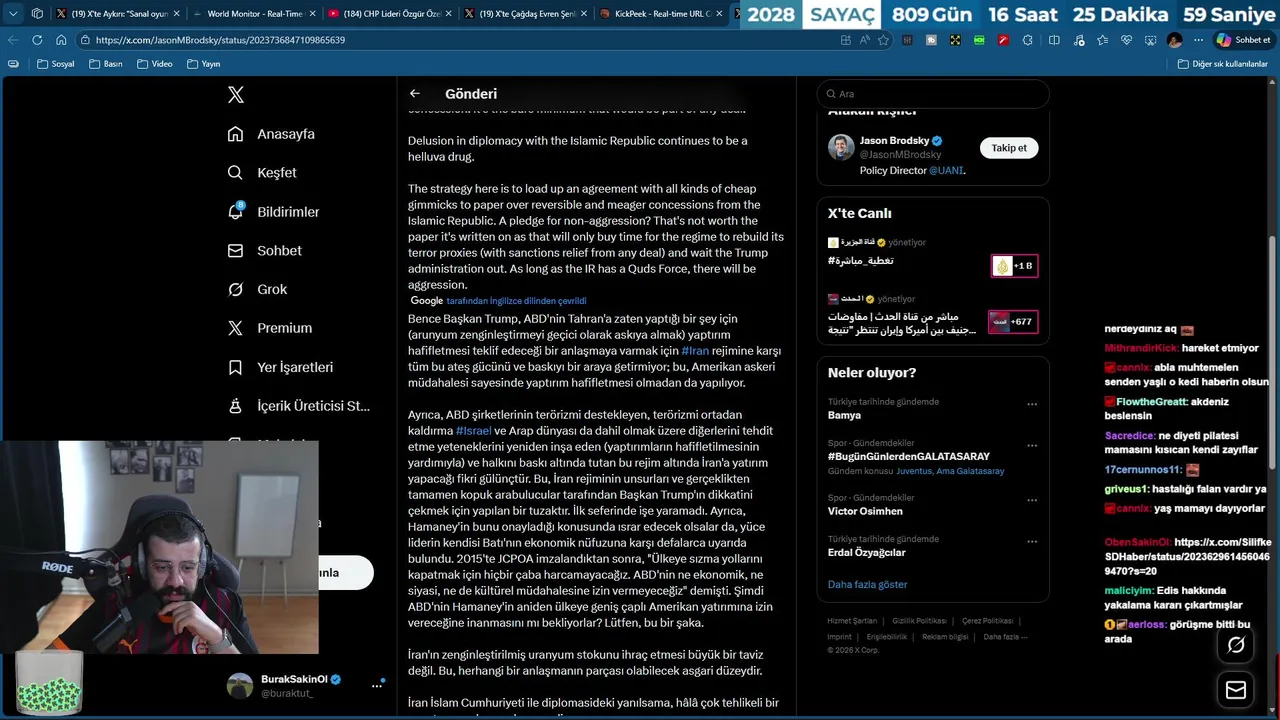The width and height of the screenshot is (1280, 720).
Task: Open Yer İşaretleri bookmarks
Action: pyautogui.click(x=280, y=367)
